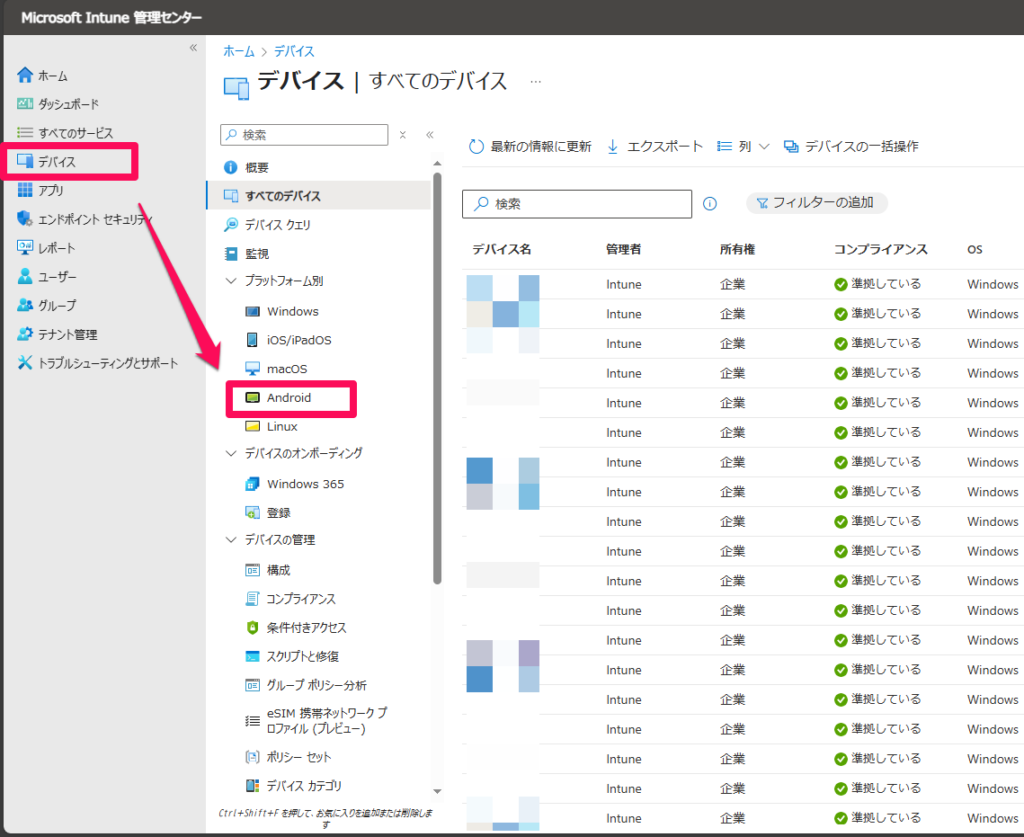Click the scrollbar down arrow in submenu
Image resolution: width=1024 pixels, height=837 pixels.
click(437, 791)
